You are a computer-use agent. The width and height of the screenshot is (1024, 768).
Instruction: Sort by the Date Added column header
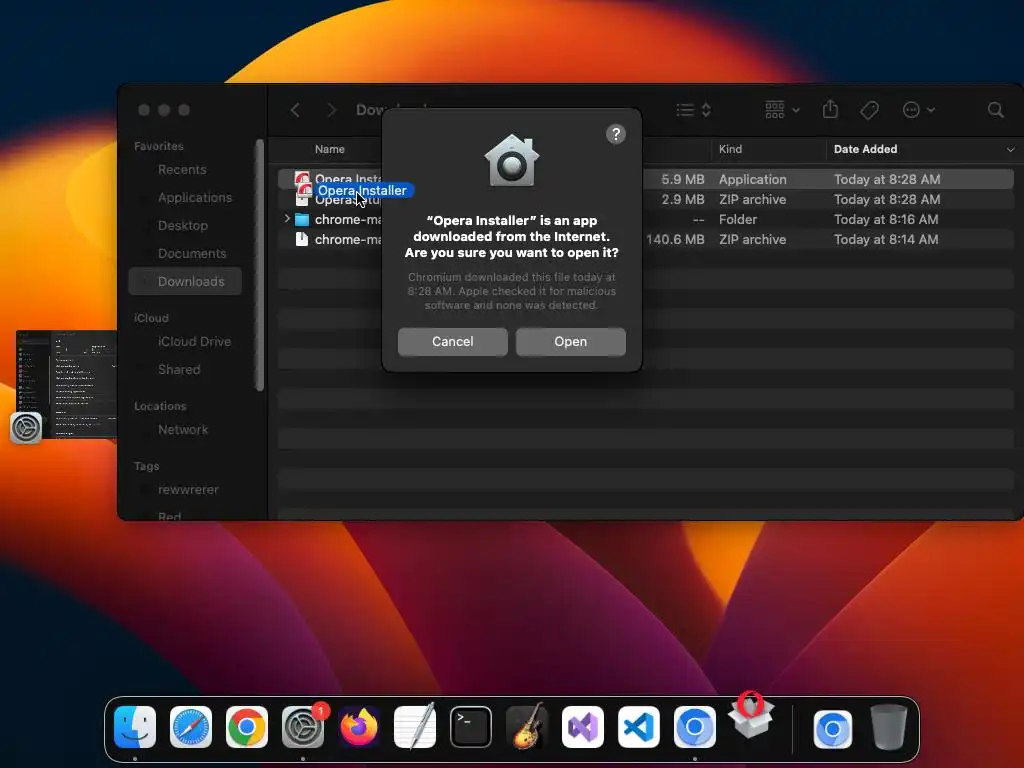[x=865, y=150]
